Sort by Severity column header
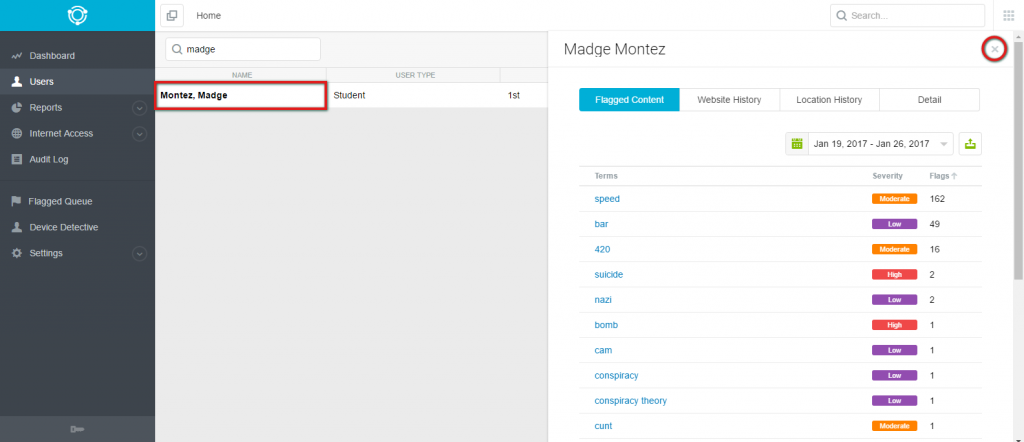The width and height of the screenshot is (1024, 442). tap(888, 176)
